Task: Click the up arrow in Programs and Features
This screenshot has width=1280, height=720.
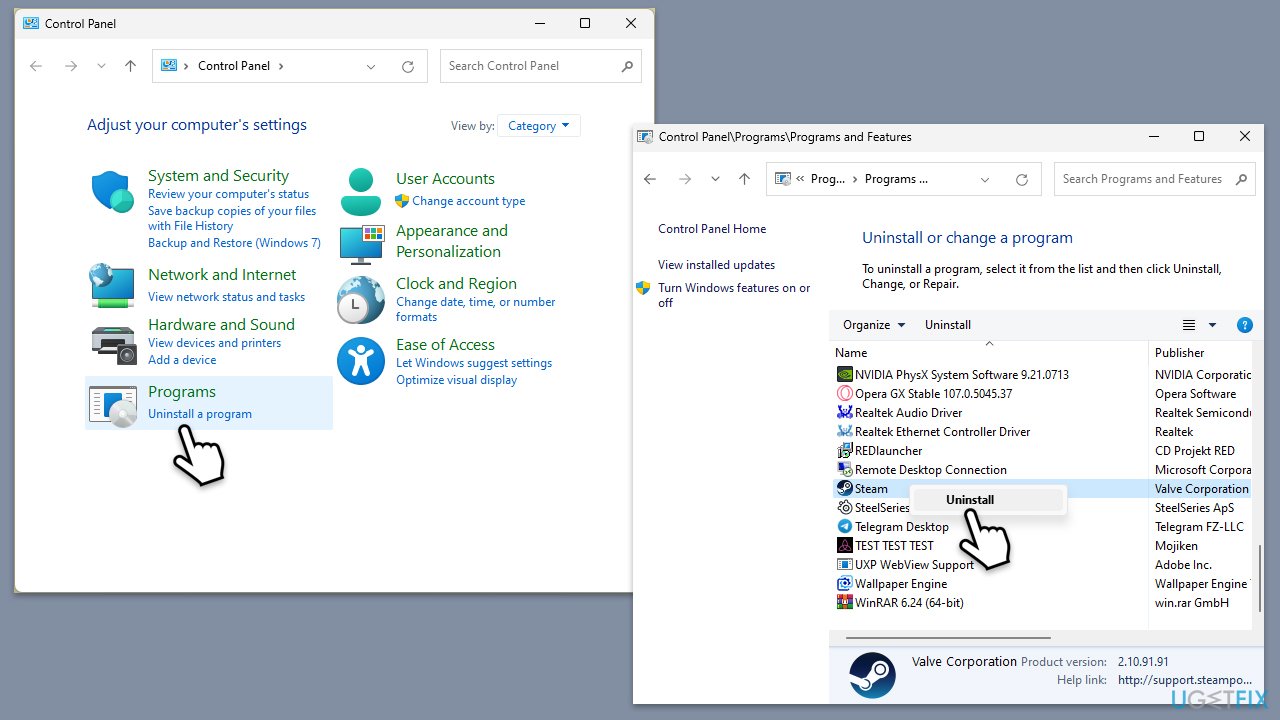Action: point(744,179)
